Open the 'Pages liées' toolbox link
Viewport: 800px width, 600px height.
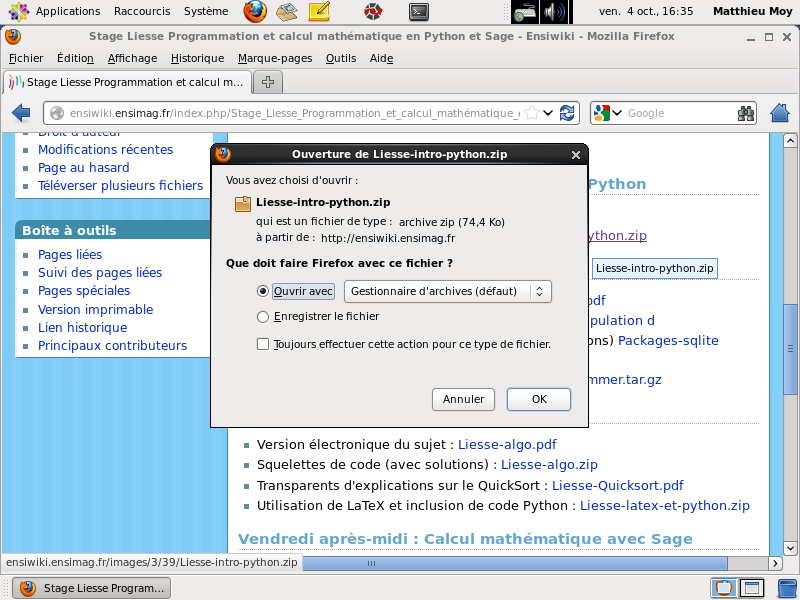click(70, 254)
